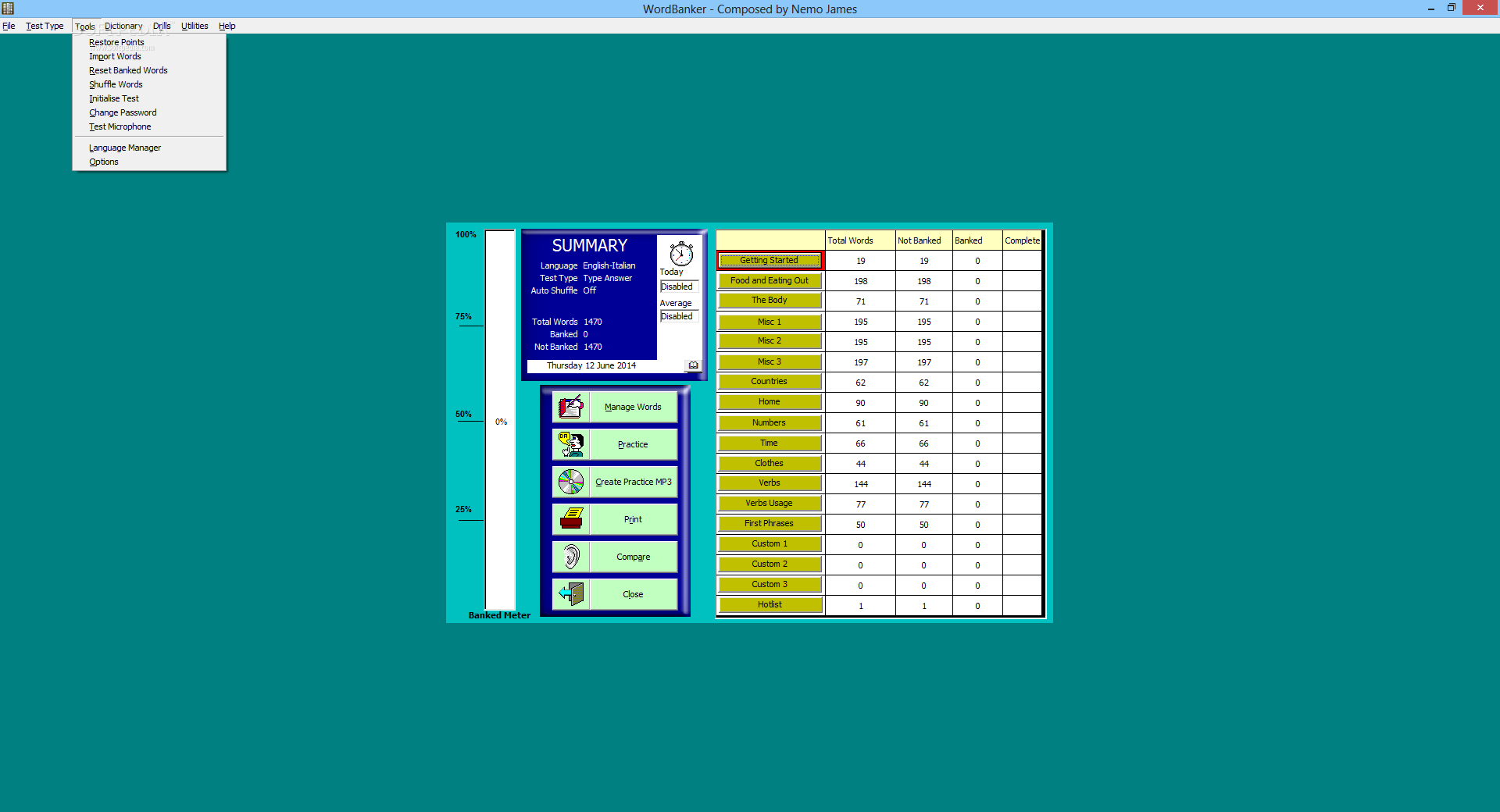
Task: Click the small icon beside the date
Action: tap(693, 365)
